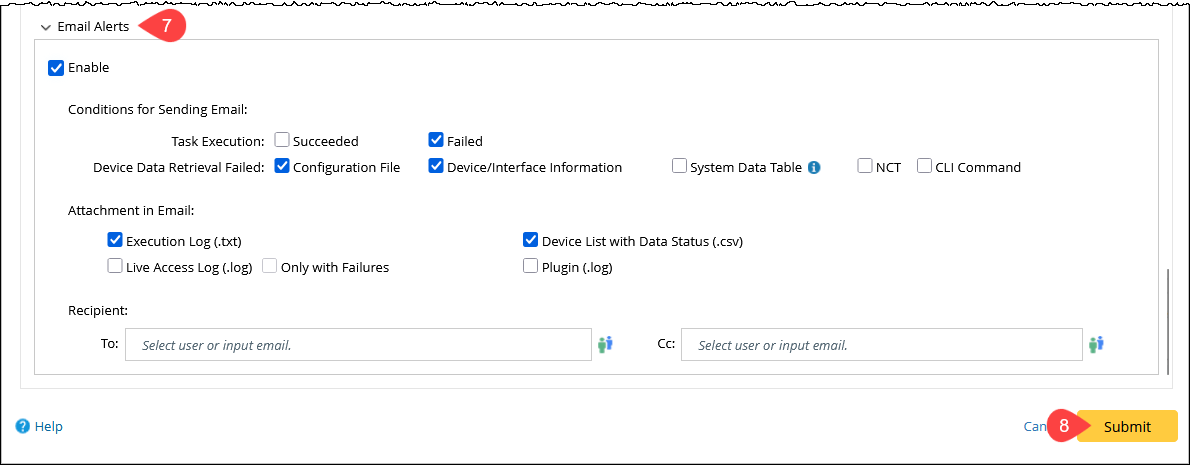Click the vertical scrollbar of the dialog

[1167, 320]
